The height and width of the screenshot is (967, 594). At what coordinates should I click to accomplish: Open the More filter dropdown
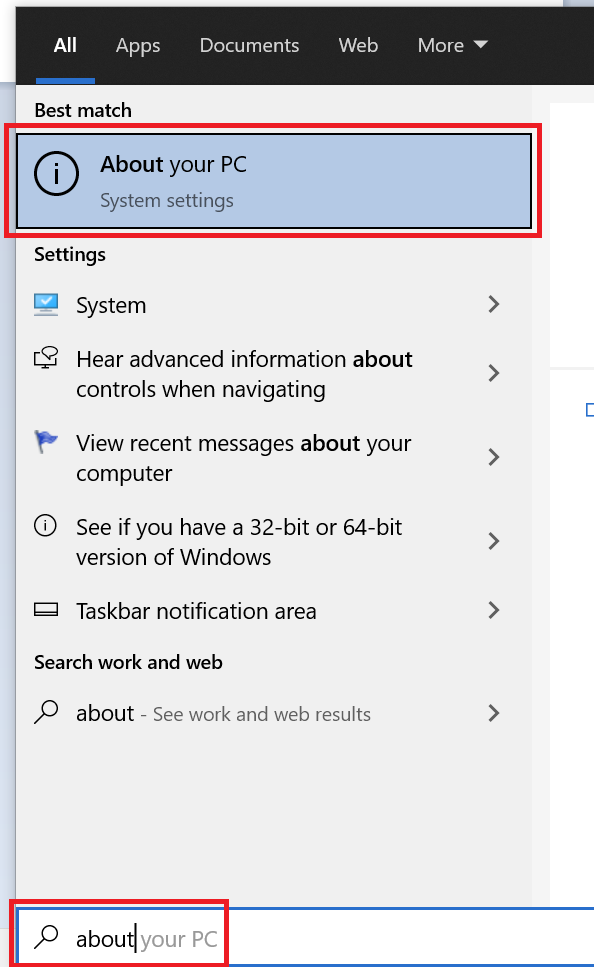452,45
